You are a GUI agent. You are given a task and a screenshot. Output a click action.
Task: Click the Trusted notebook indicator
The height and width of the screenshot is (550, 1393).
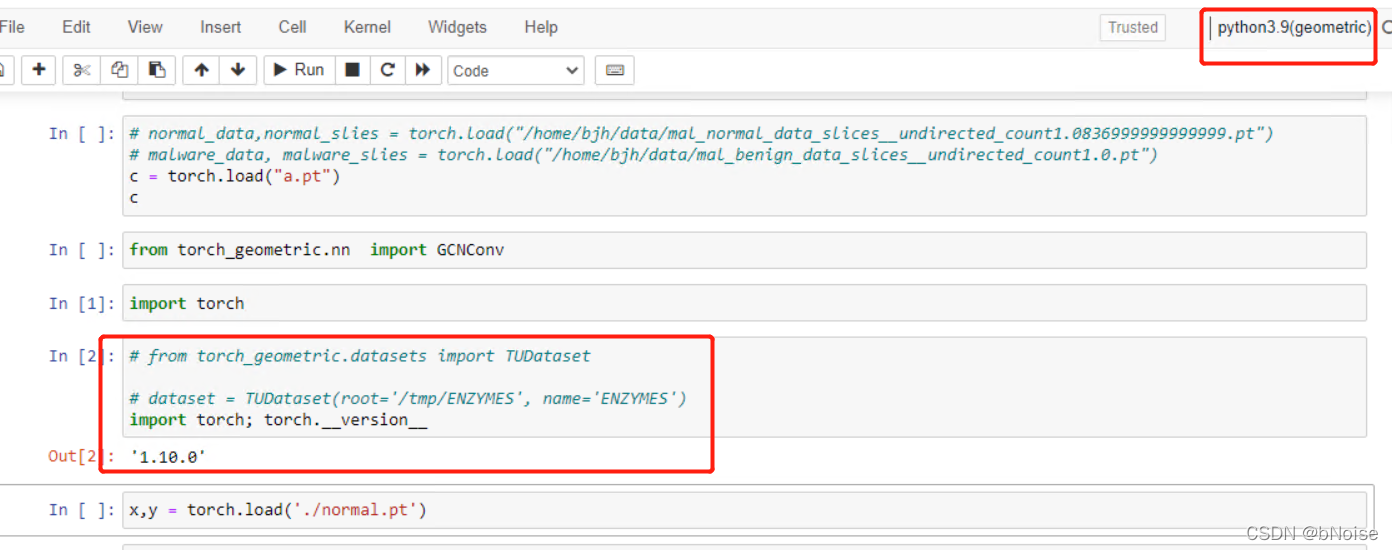[x=1133, y=28]
